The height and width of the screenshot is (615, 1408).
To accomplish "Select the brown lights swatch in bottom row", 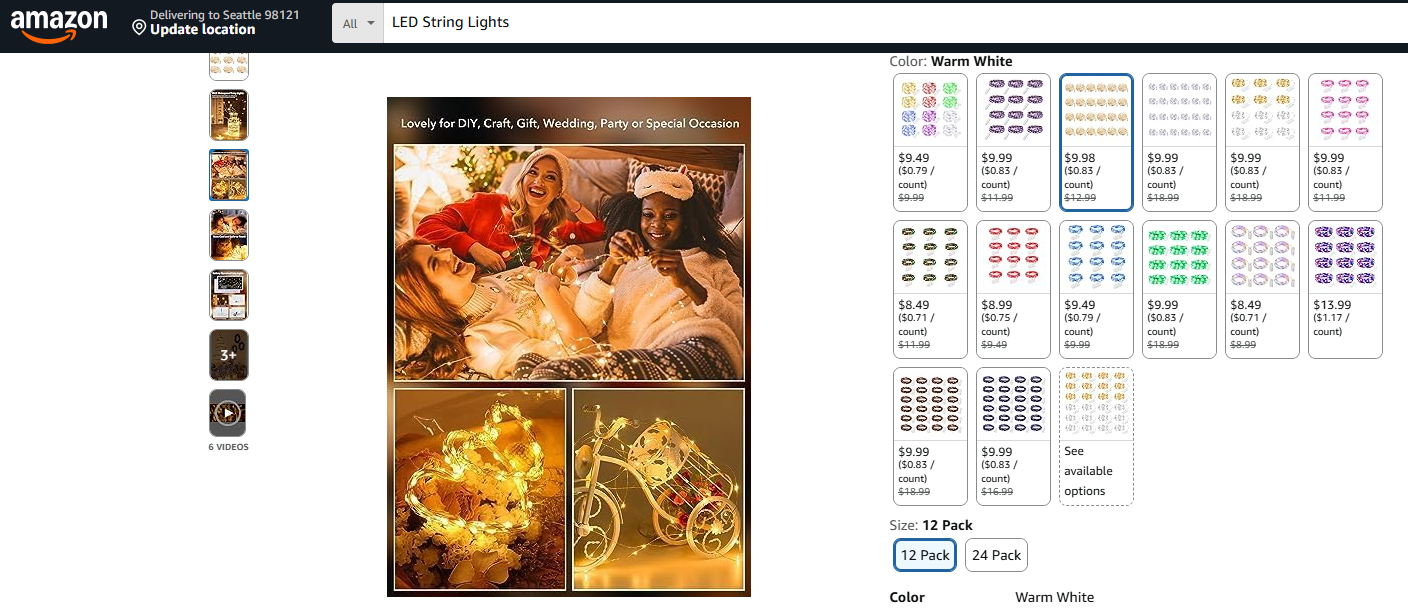I will 930,436.
